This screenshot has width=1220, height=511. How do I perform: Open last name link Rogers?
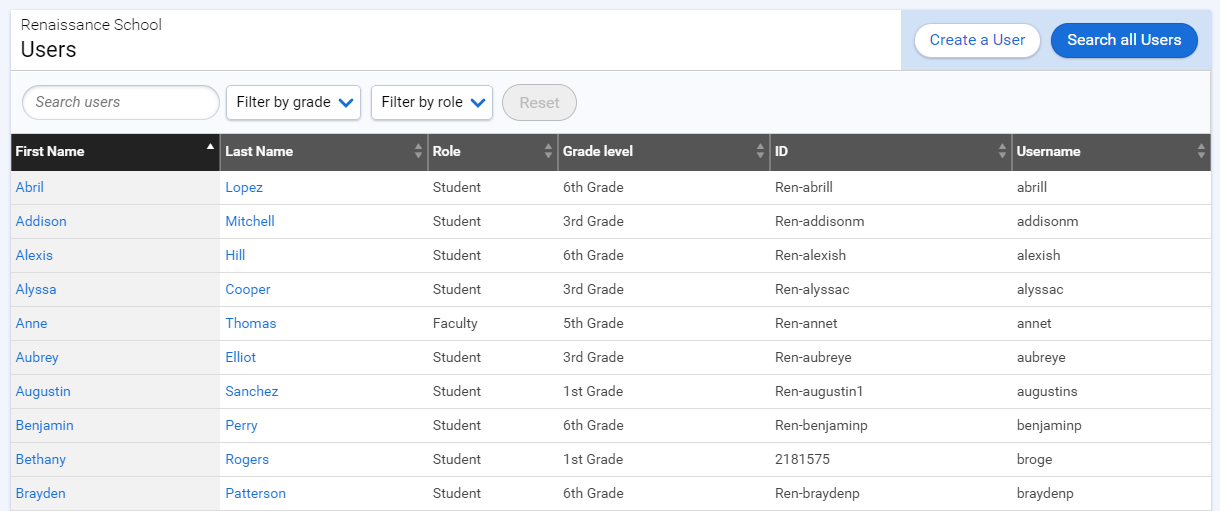point(247,459)
